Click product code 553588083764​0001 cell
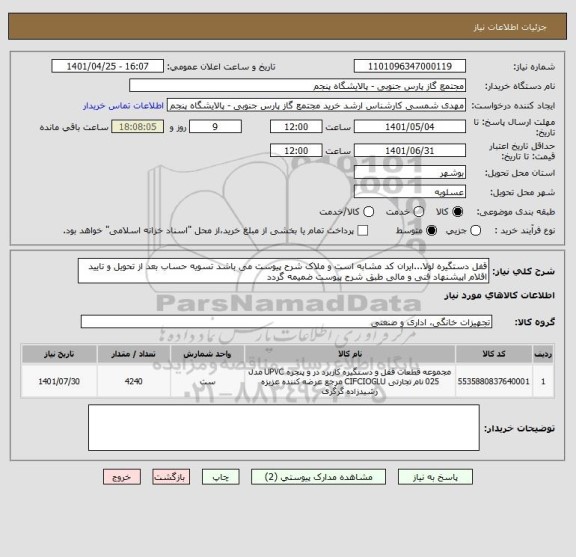Viewport: 576px width, 557px height. point(494,381)
